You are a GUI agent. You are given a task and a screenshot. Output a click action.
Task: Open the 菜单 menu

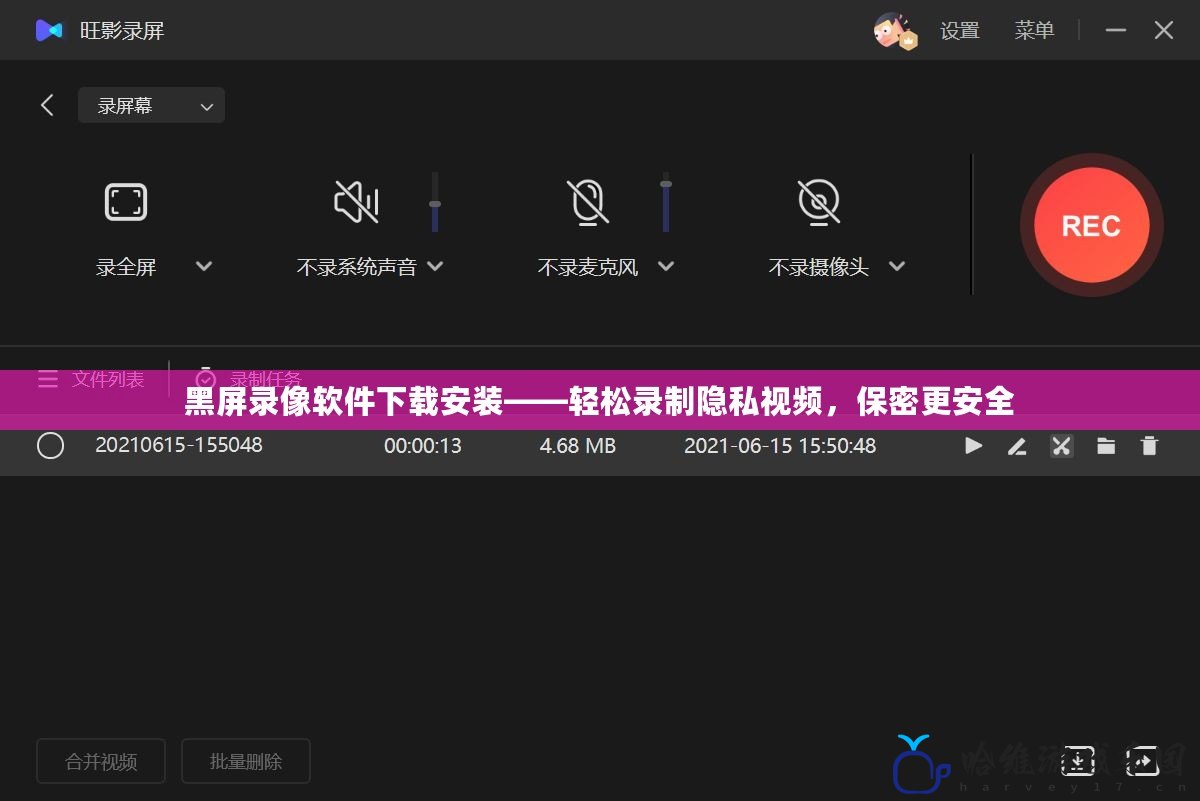(x=1034, y=31)
